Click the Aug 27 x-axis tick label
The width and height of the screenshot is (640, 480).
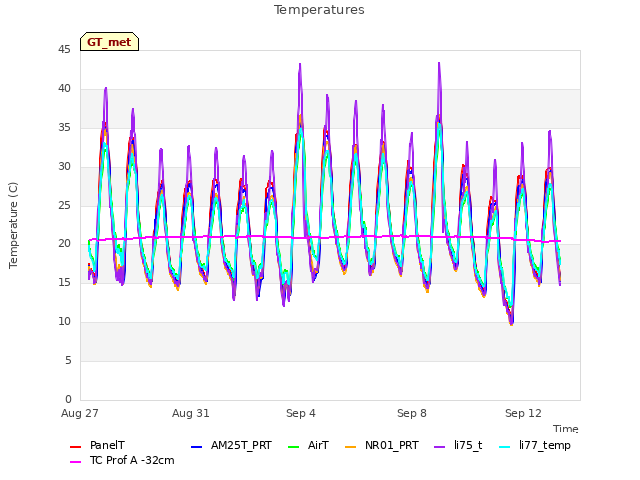coord(80,413)
